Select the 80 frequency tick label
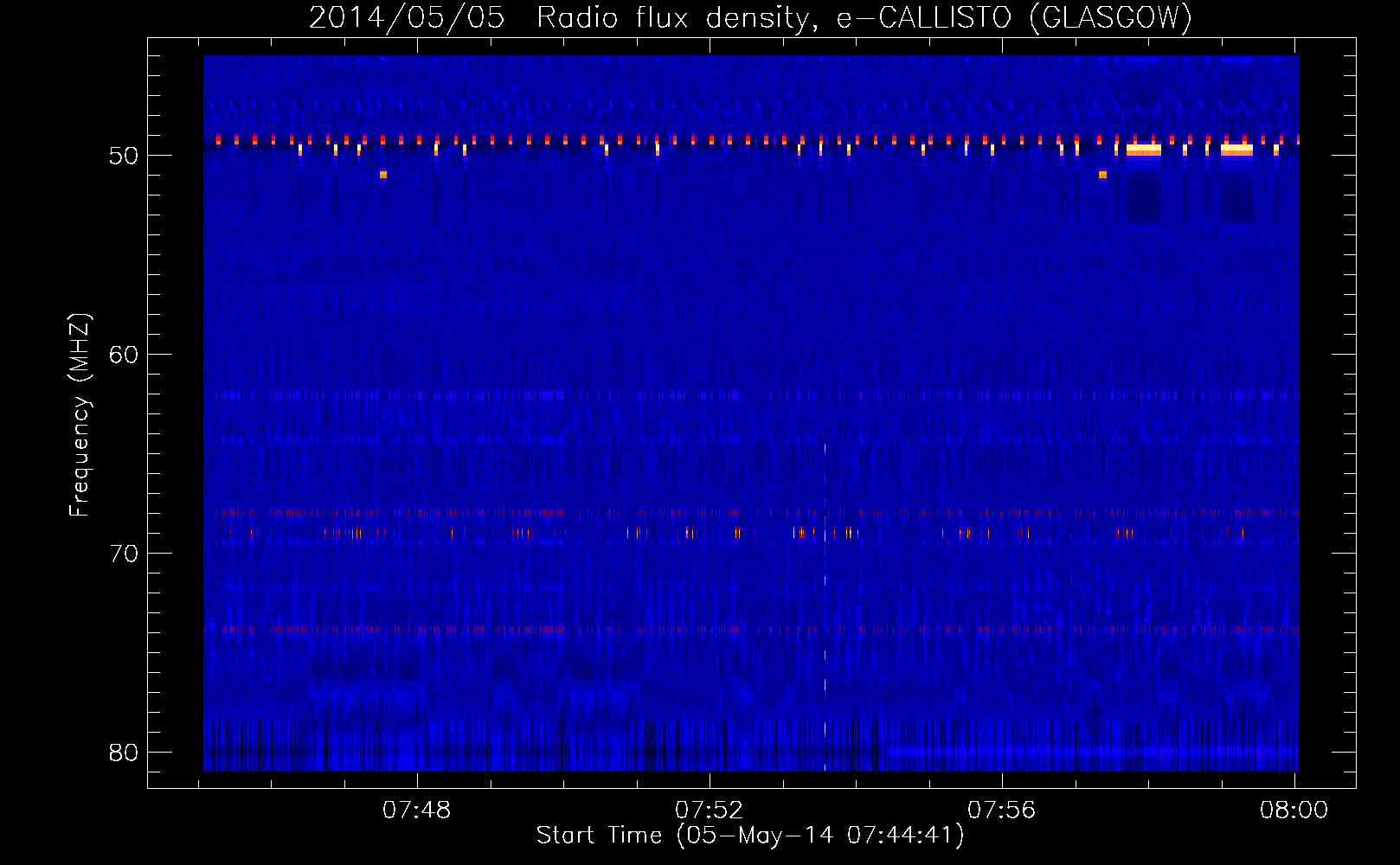This screenshot has width=1400, height=865. [x=124, y=753]
